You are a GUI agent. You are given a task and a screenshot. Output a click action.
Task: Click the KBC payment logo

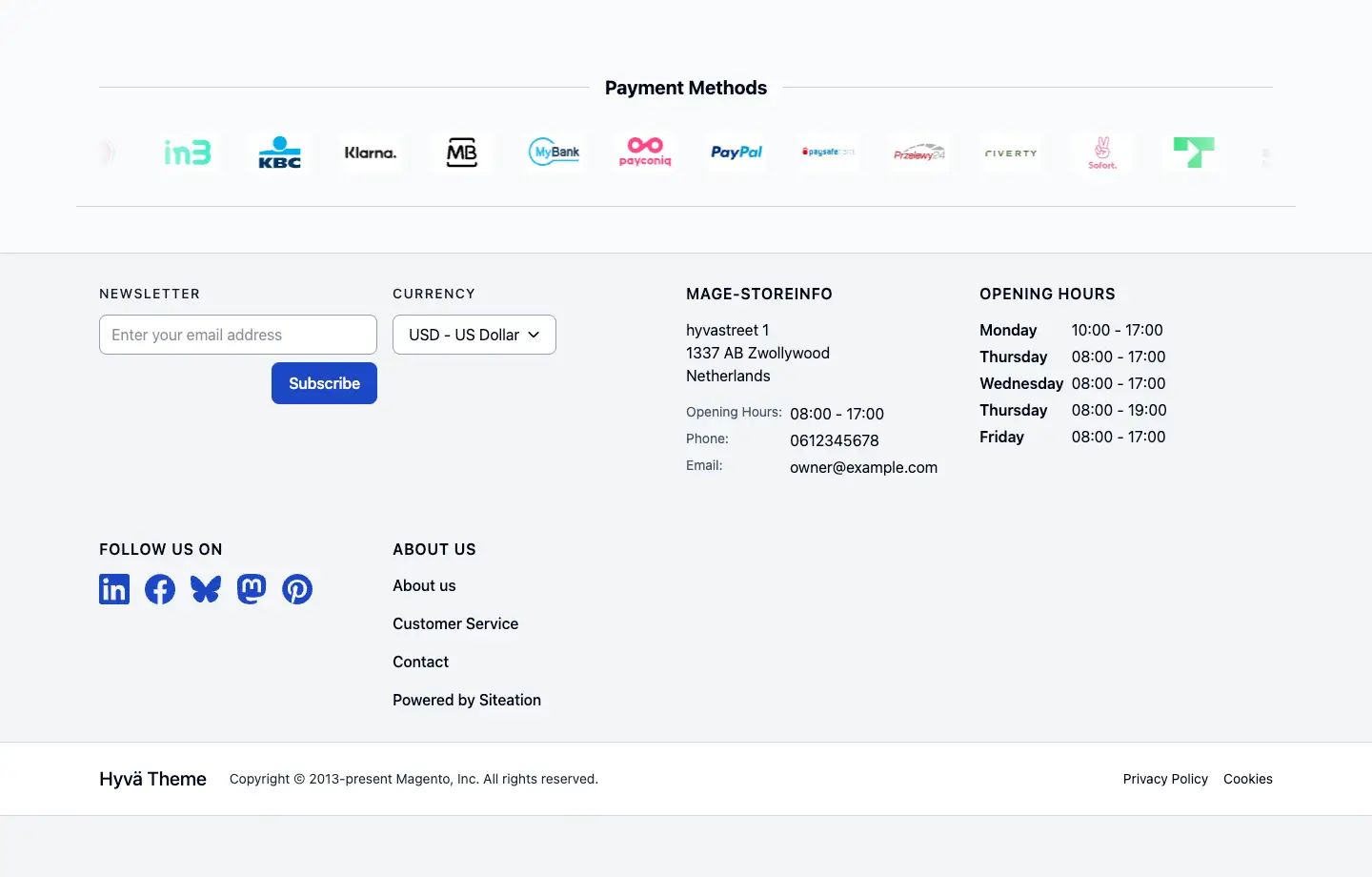279,152
